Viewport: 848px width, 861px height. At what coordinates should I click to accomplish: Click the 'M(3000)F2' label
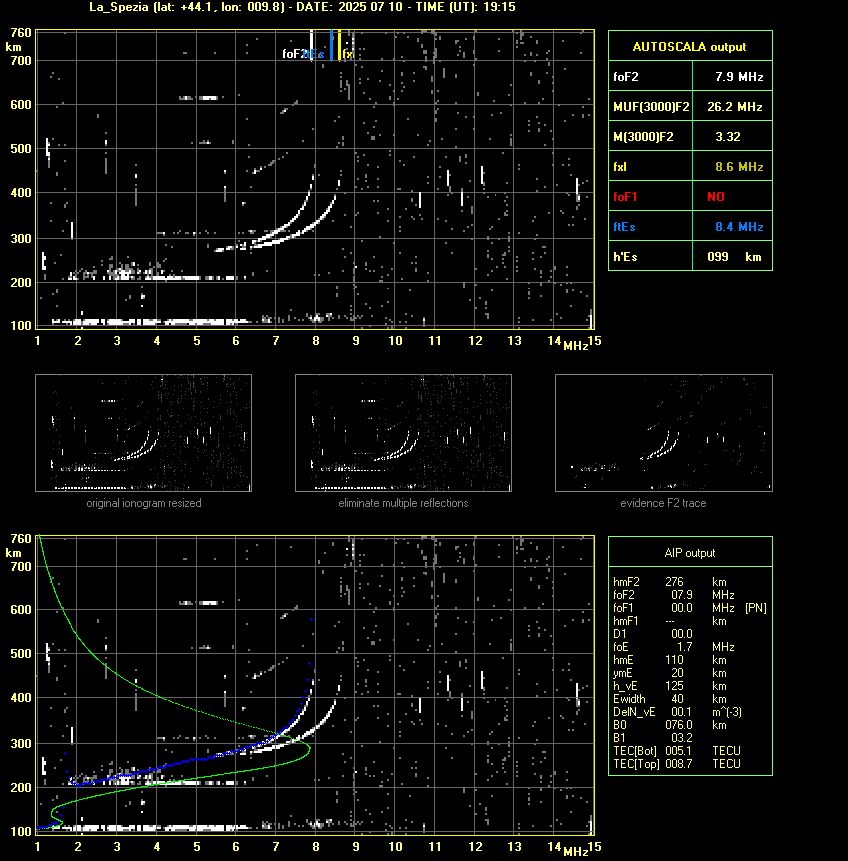(643, 137)
